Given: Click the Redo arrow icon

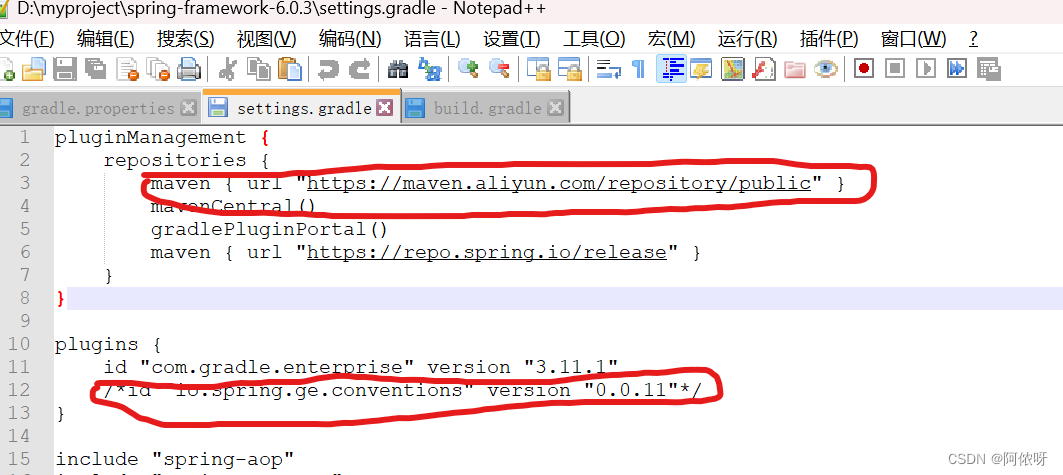Looking at the screenshot, I should [x=359, y=68].
